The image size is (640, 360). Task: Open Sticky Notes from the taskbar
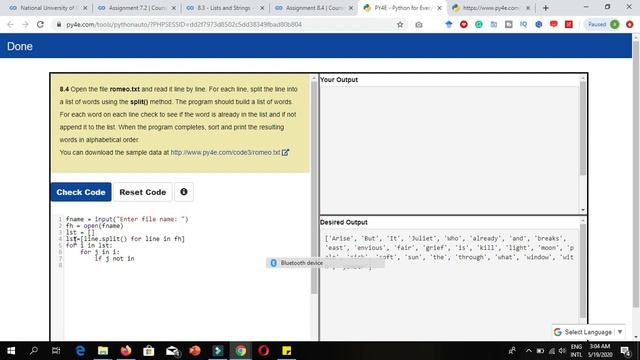(287, 351)
